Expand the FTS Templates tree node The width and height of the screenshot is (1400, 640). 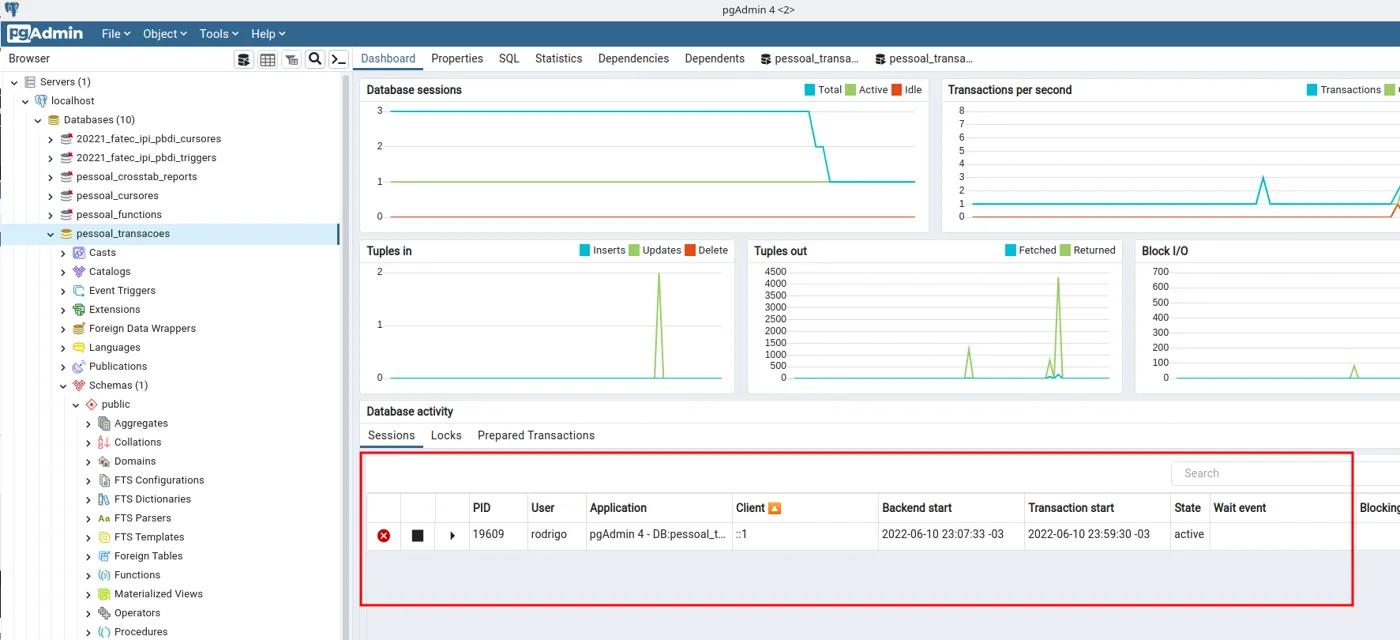pos(89,538)
